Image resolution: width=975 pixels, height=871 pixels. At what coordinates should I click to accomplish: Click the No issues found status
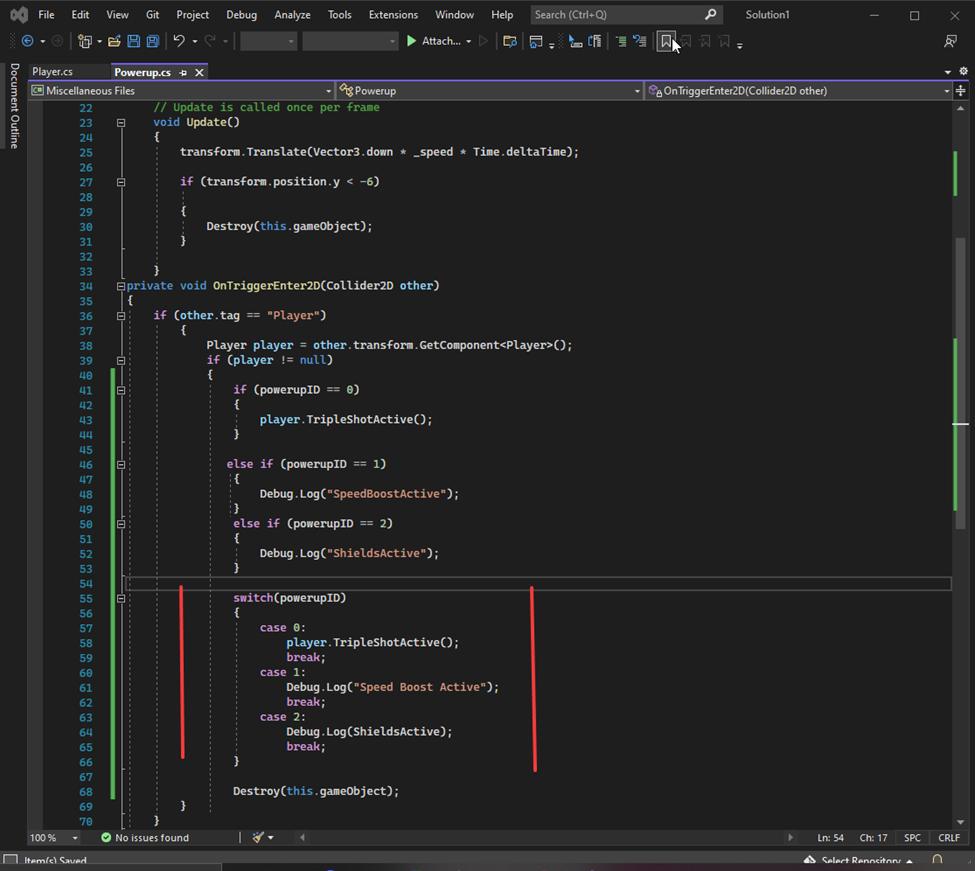coord(151,838)
